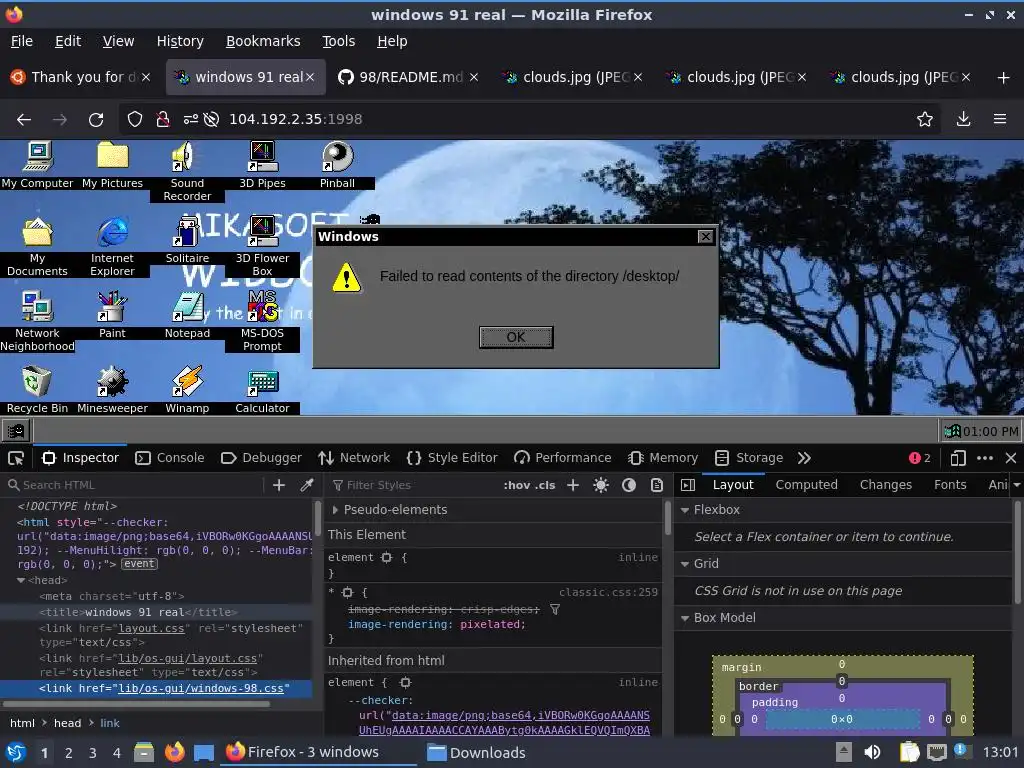Screen dimensions: 1024x768
Task: Click OK in the Windows error dialog
Action: click(x=516, y=337)
